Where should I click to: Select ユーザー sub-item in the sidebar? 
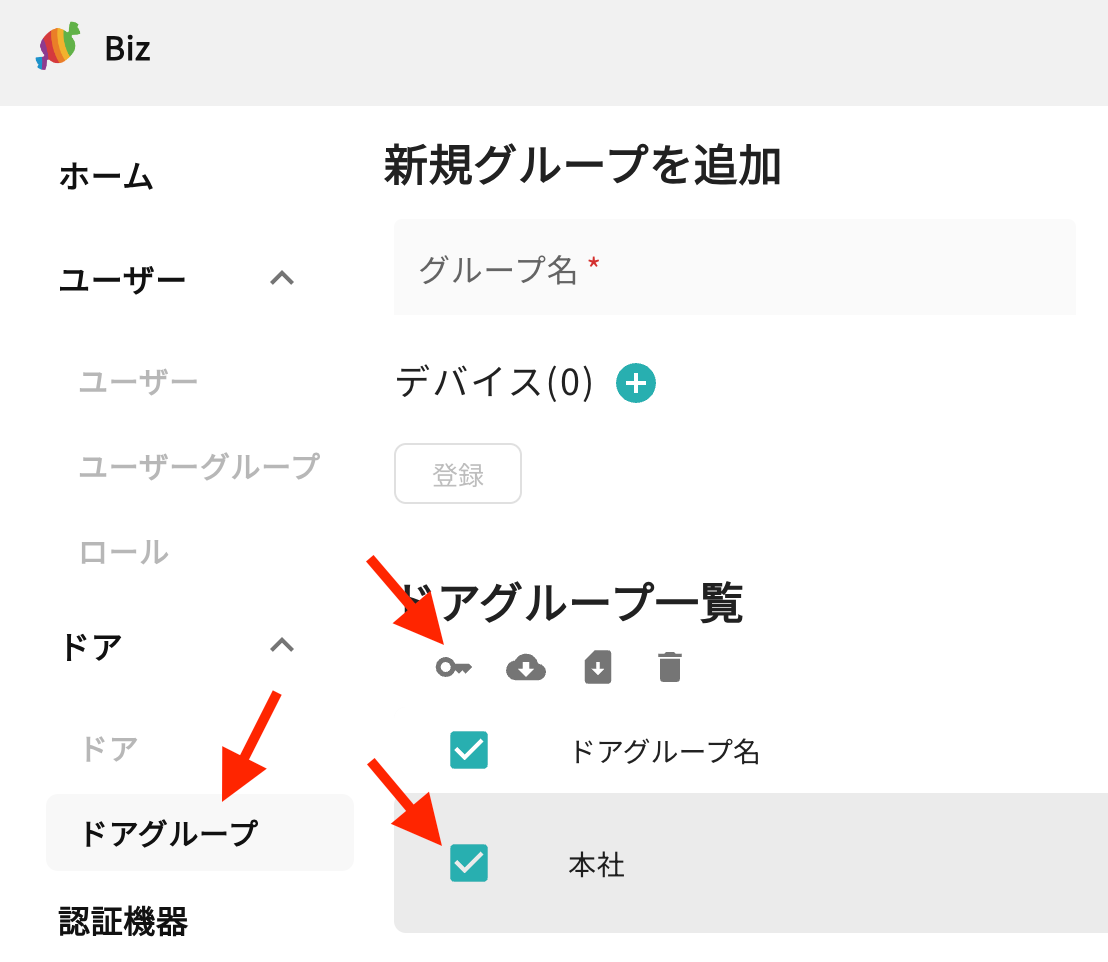[138, 382]
